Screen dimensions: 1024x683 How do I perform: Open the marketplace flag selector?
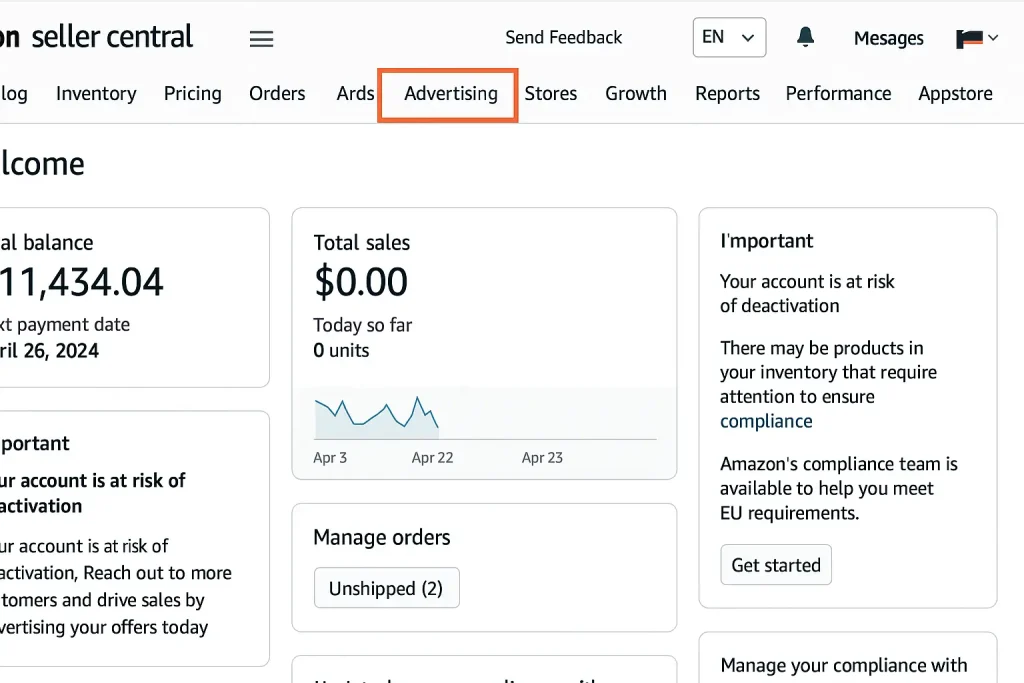click(977, 39)
